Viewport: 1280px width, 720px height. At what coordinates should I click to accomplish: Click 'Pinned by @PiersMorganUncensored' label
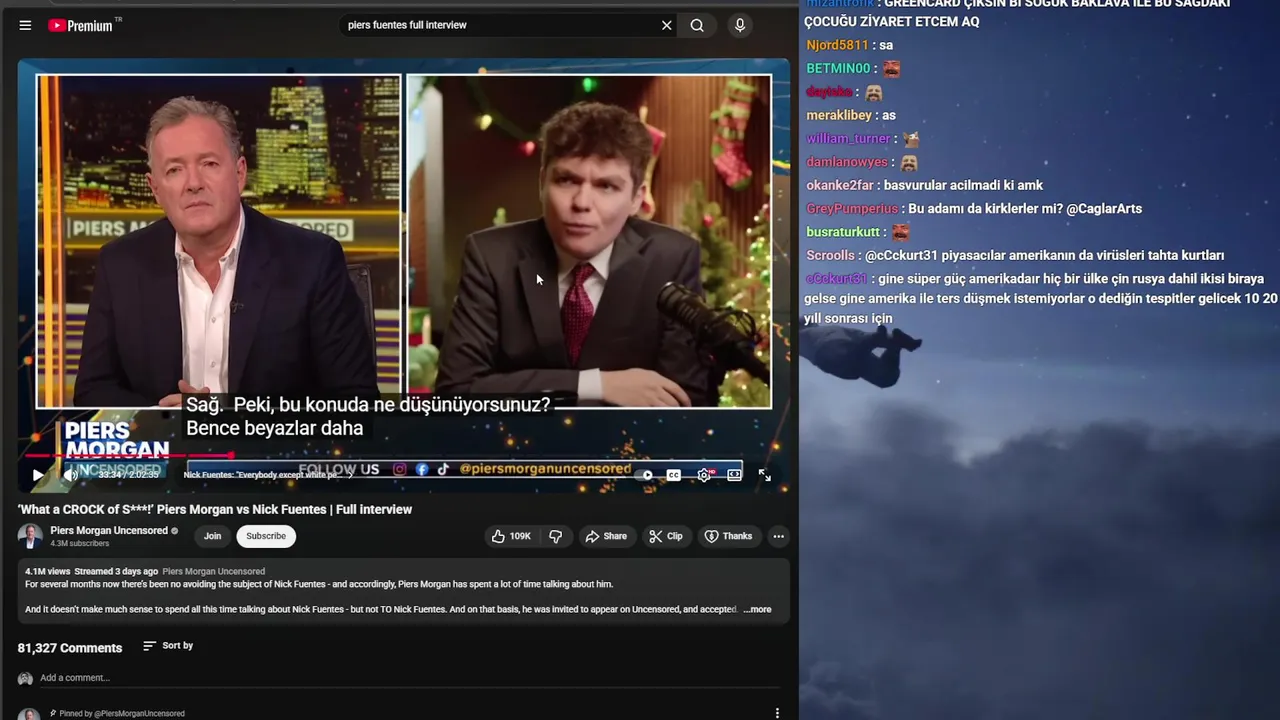121,713
